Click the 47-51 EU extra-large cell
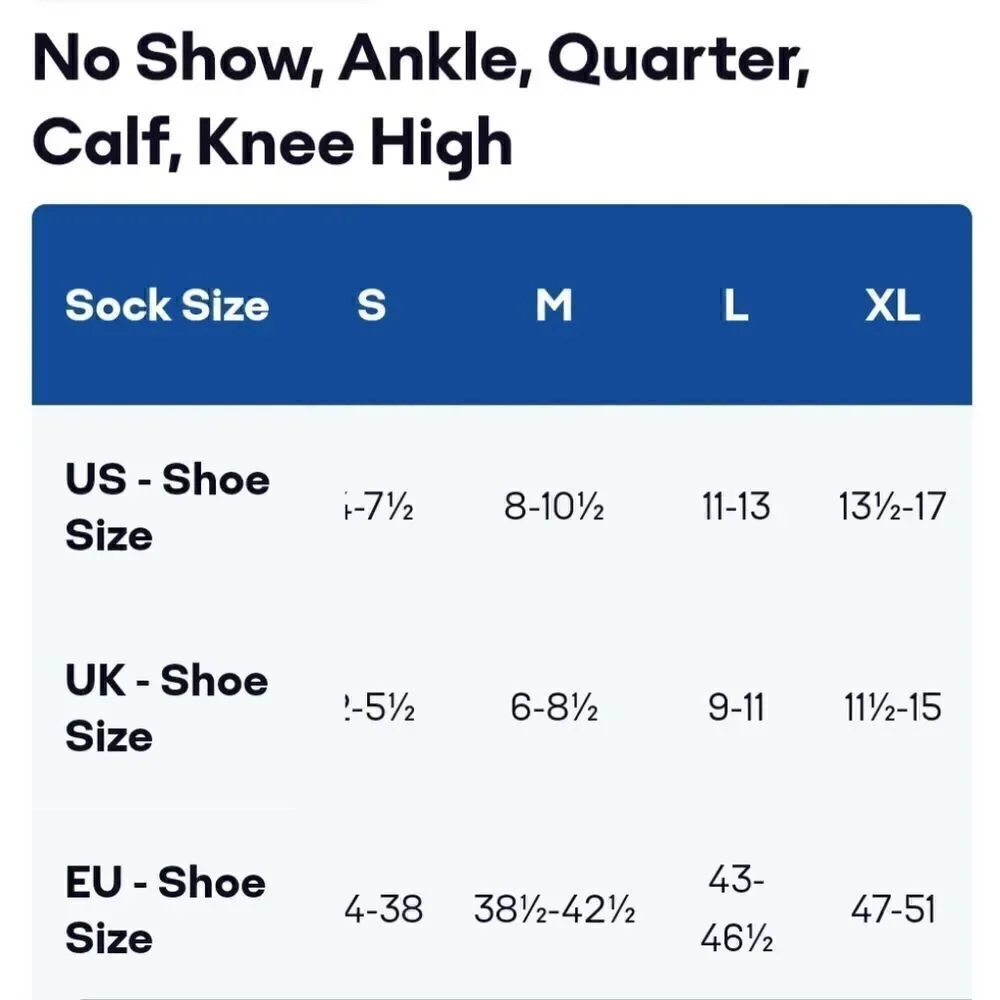The width and height of the screenshot is (1000, 1000). pyautogui.click(x=892, y=909)
